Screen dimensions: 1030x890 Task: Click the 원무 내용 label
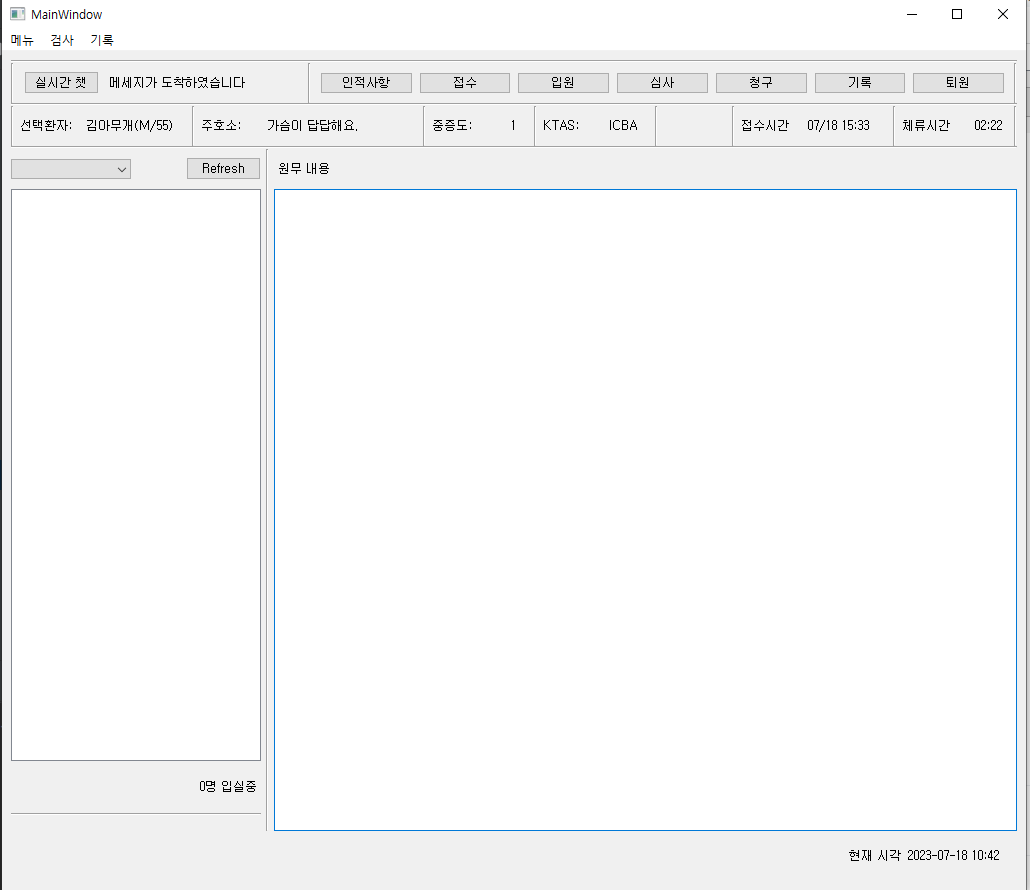(303, 169)
